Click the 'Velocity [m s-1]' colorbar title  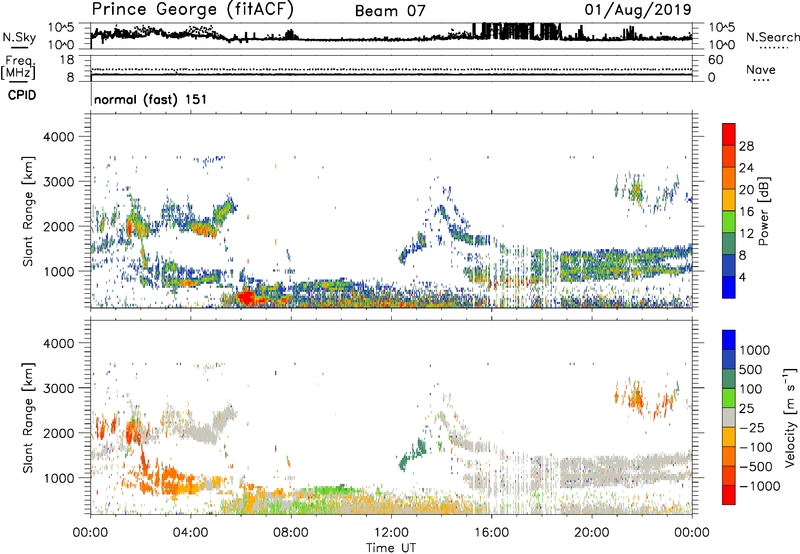(x=790, y=417)
